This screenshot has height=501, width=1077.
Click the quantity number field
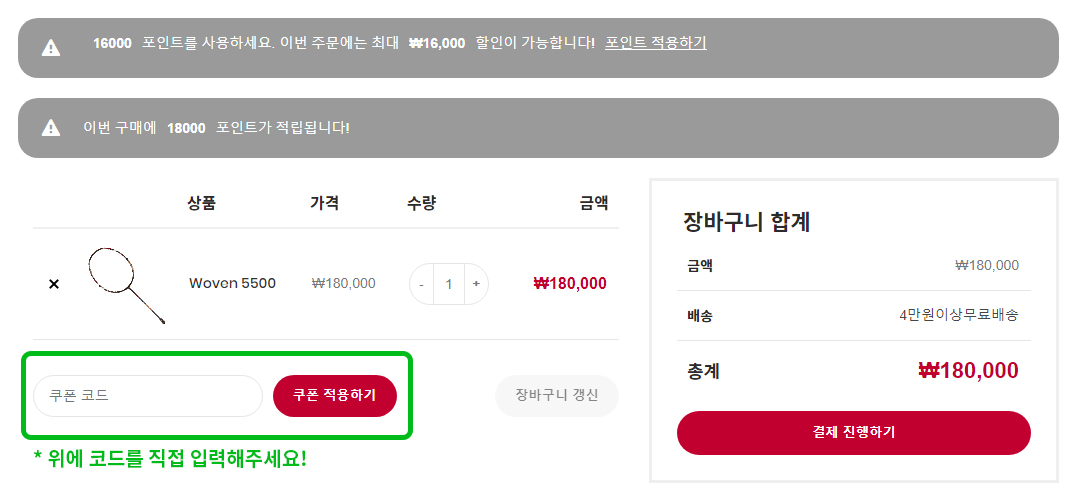[449, 284]
